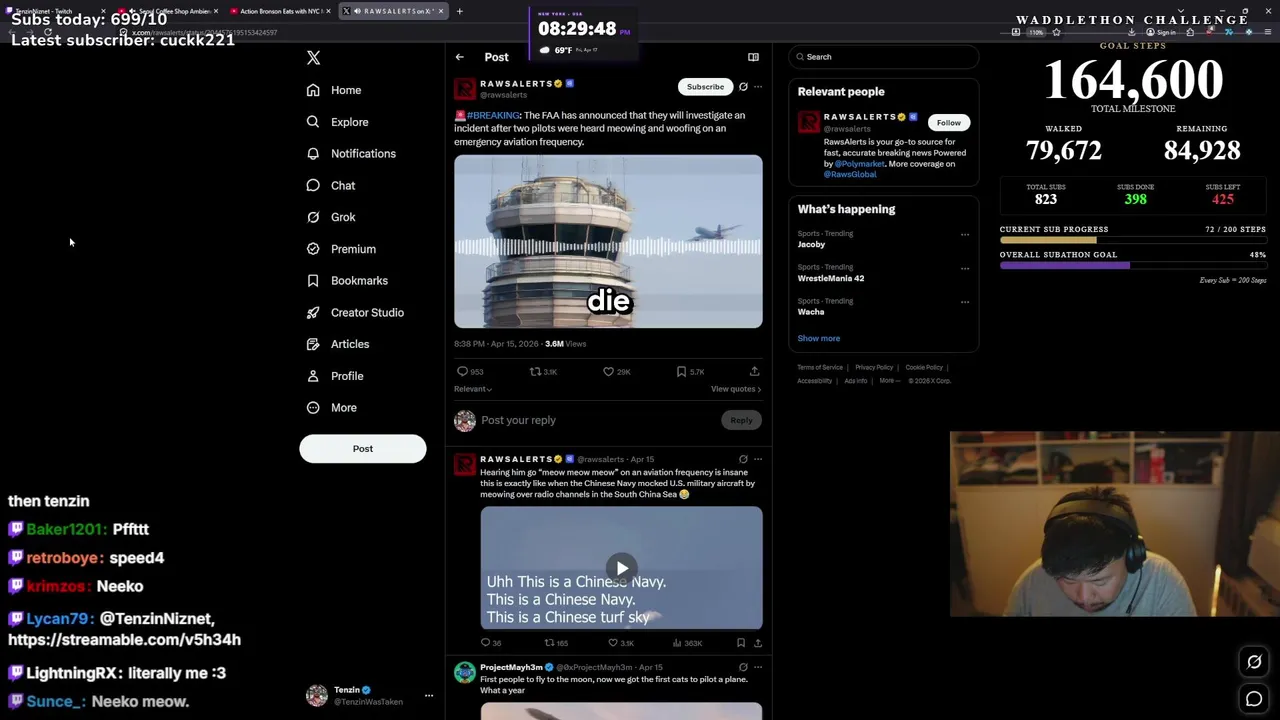1280x720 pixels.
Task: View 363K analytics on Chinese Navy reply
Action: [687, 643]
